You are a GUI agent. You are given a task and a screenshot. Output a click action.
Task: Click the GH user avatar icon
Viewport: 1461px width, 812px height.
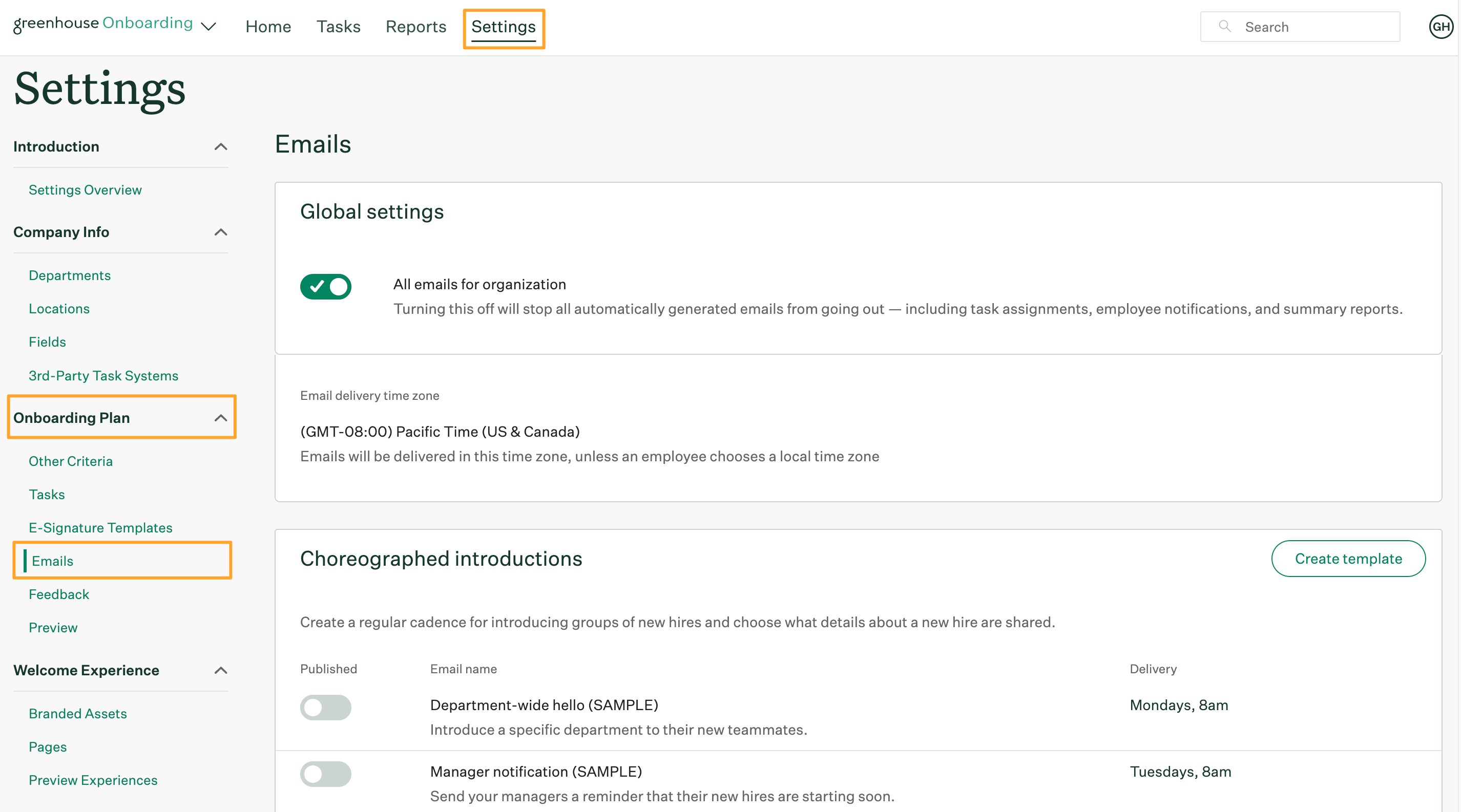[1438, 27]
